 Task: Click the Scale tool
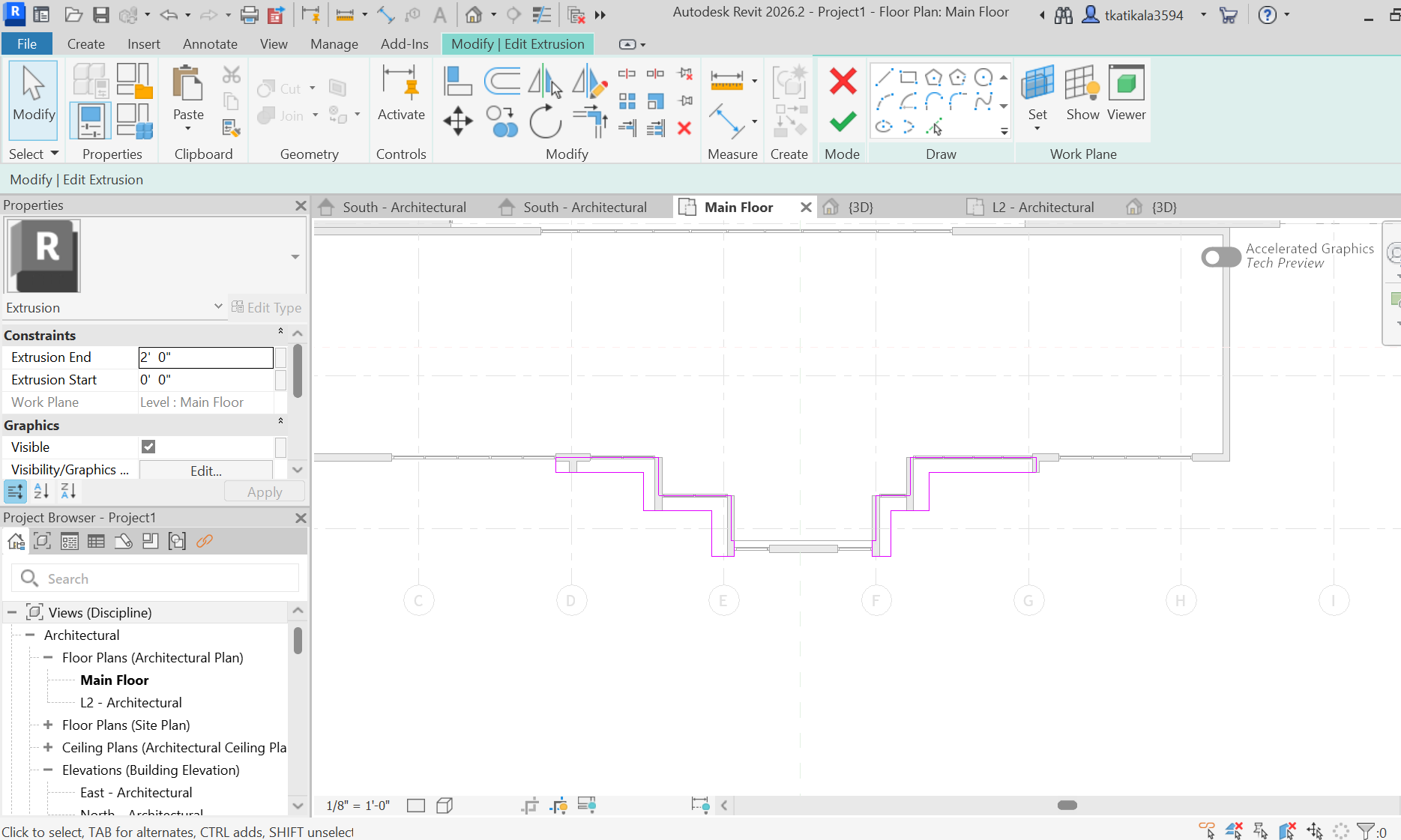655,101
